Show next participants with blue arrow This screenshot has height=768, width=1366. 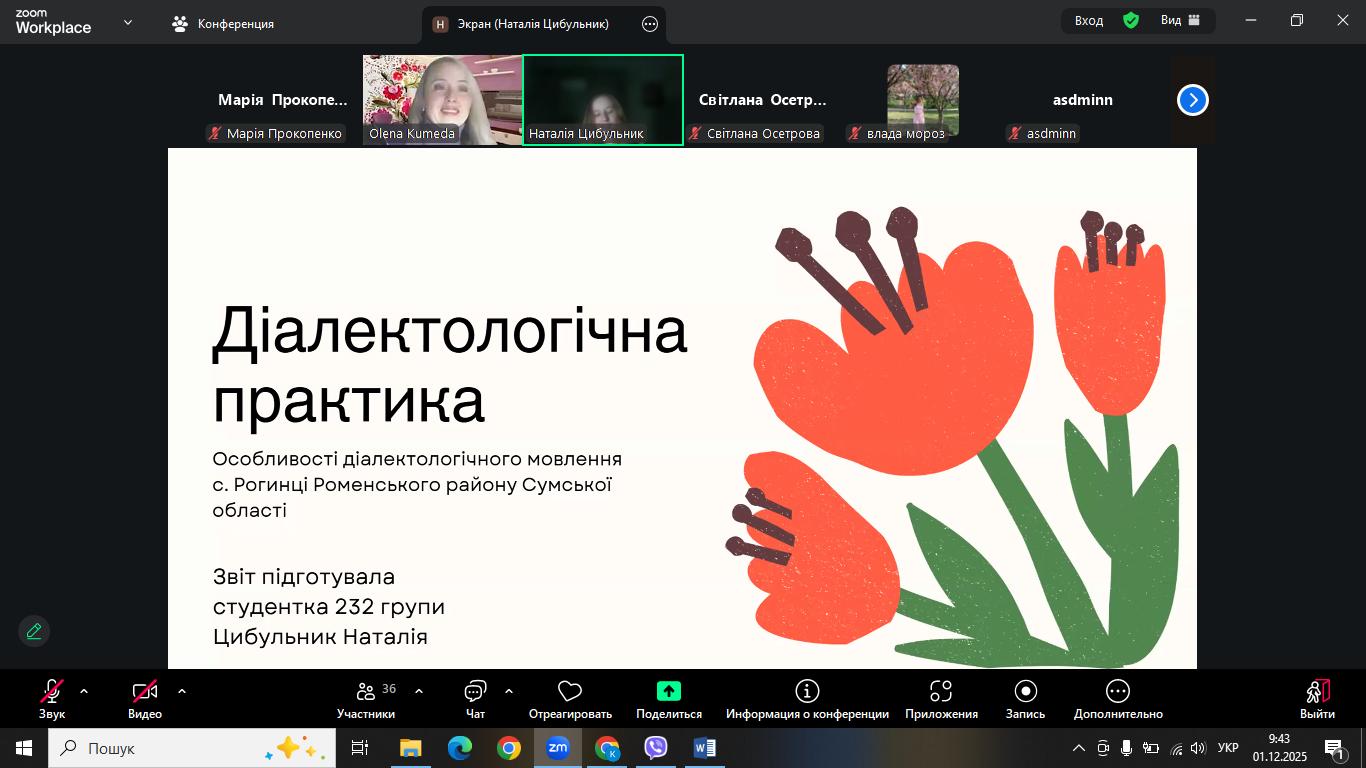click(1192, 100)
